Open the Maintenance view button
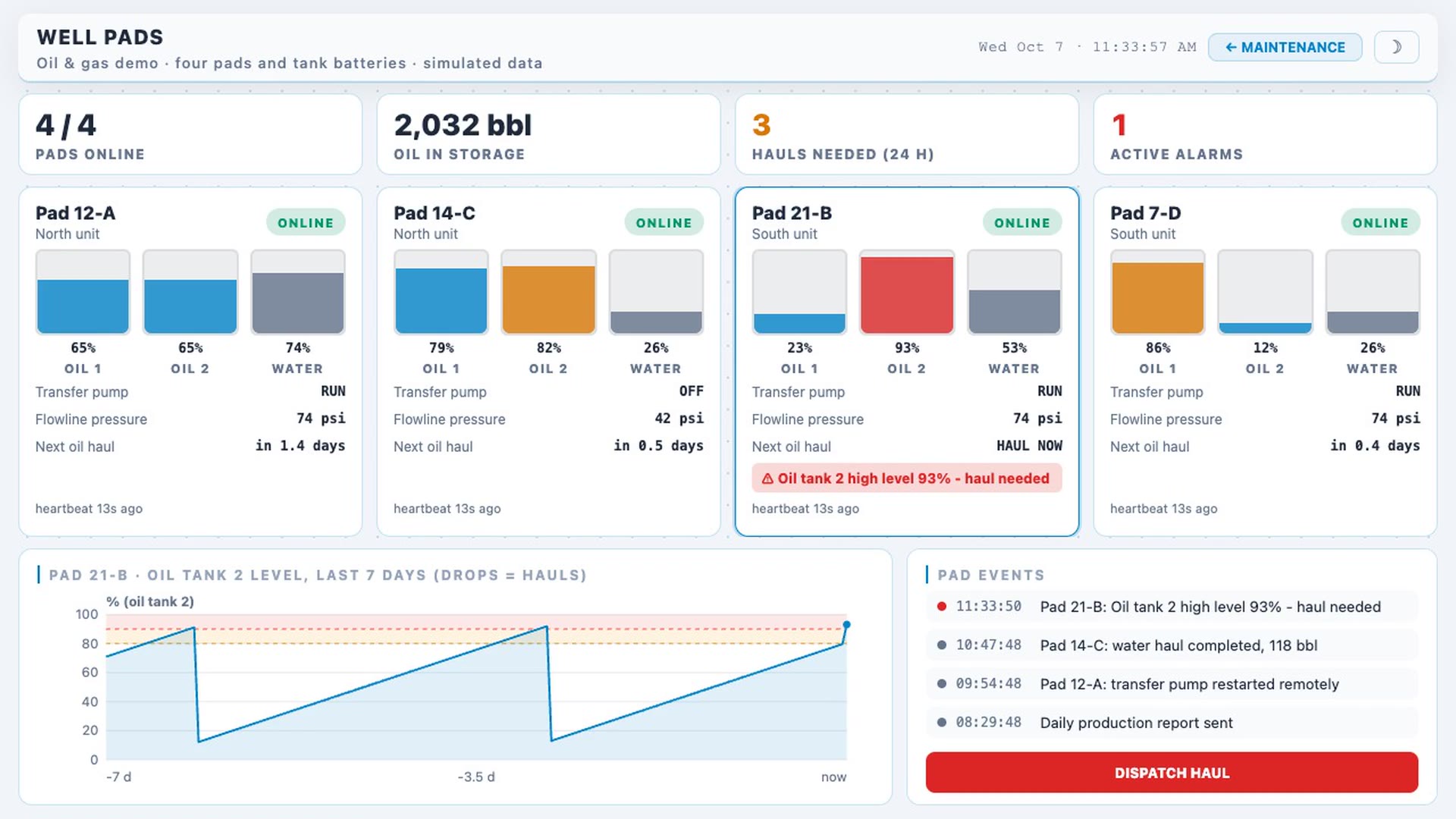 click(1285, 47)
